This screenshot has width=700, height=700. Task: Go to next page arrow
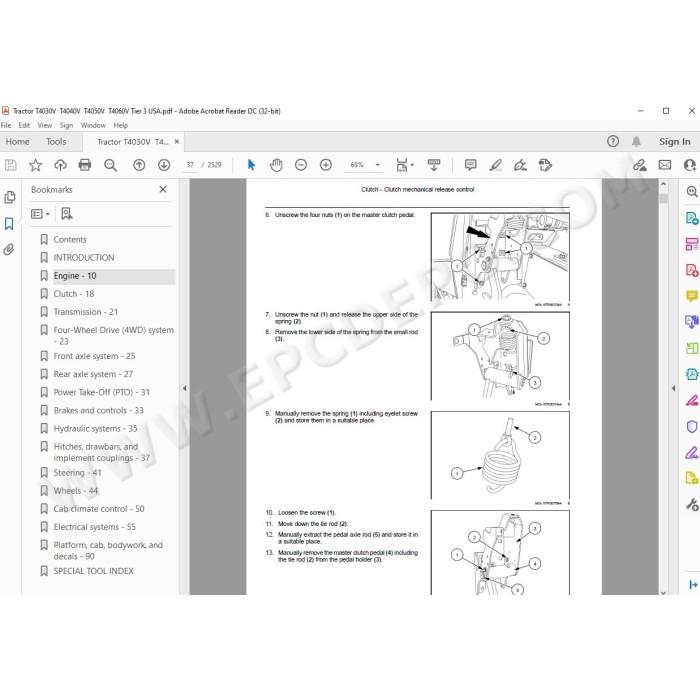[164, 165]
